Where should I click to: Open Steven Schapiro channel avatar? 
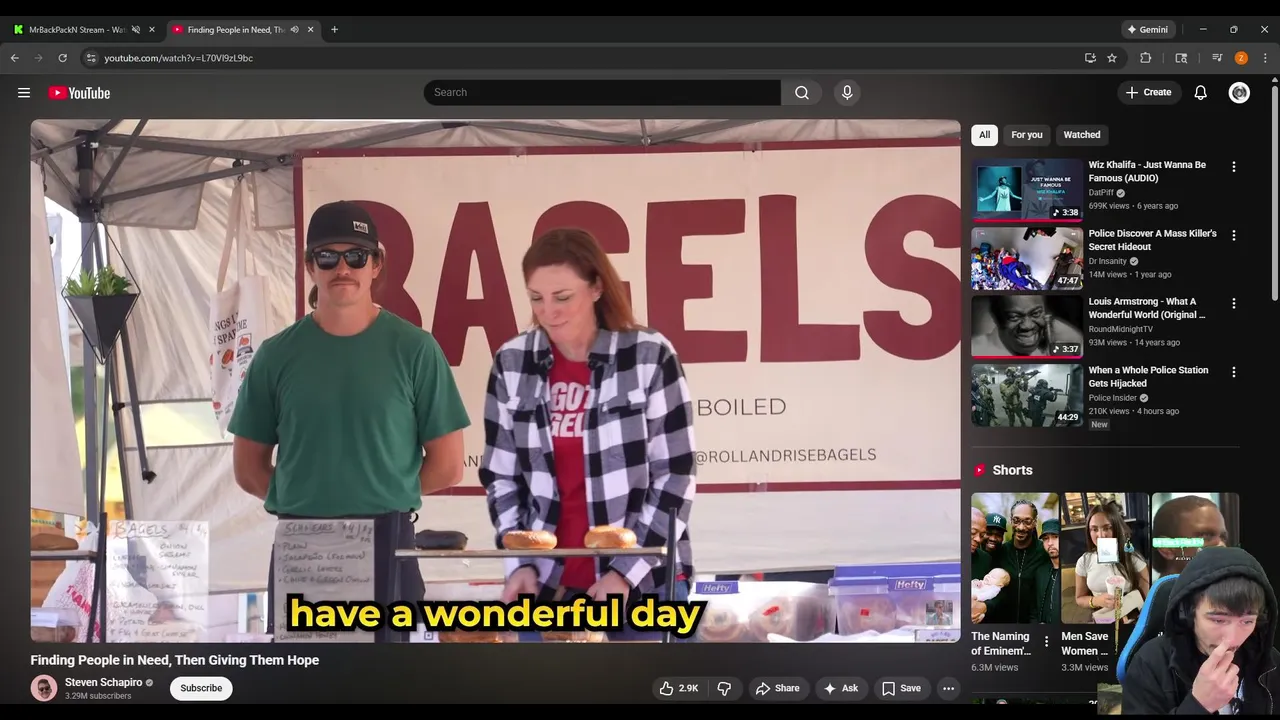tap(44, 688)
